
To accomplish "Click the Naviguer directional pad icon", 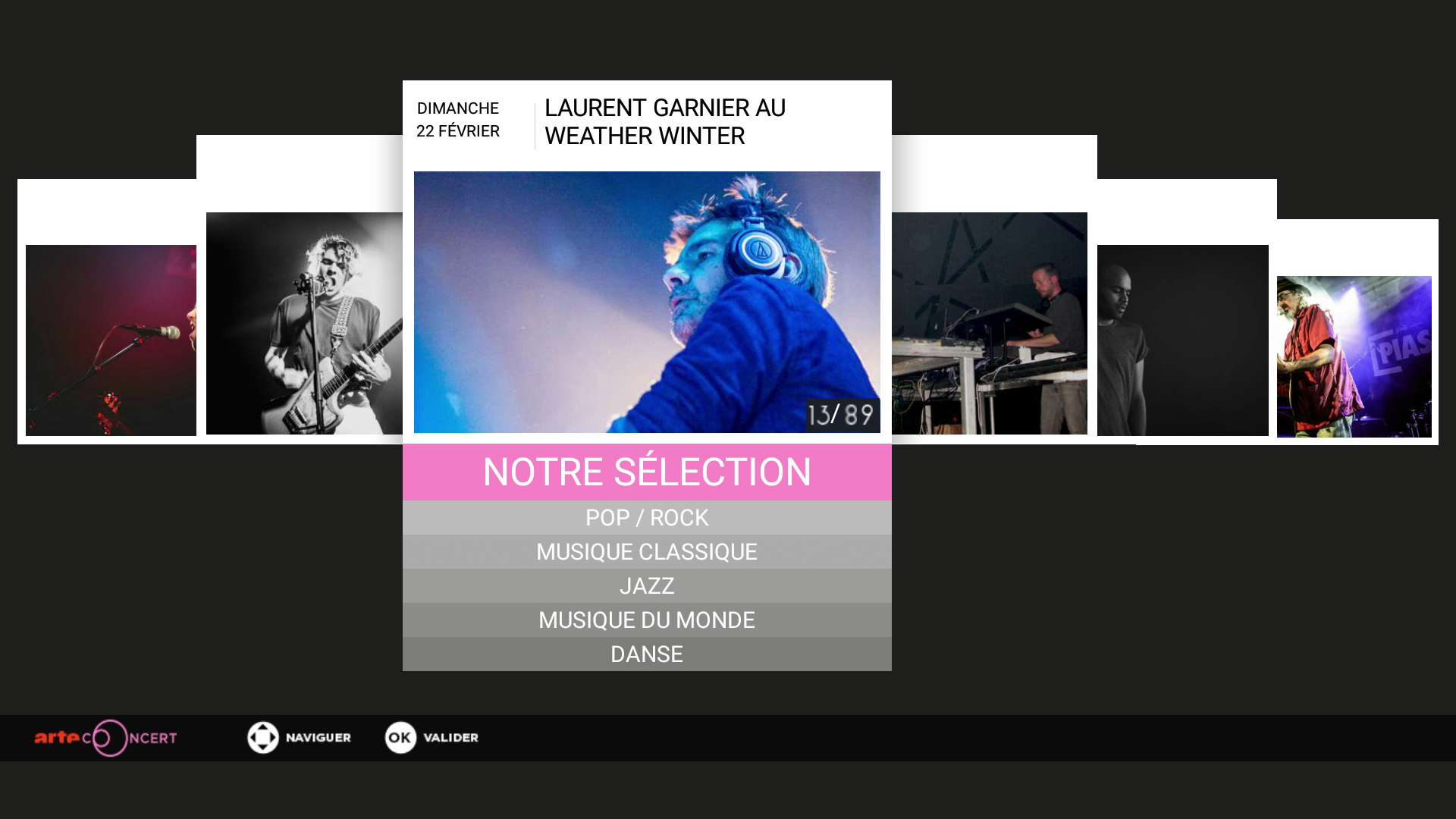I will click(263, 738).
